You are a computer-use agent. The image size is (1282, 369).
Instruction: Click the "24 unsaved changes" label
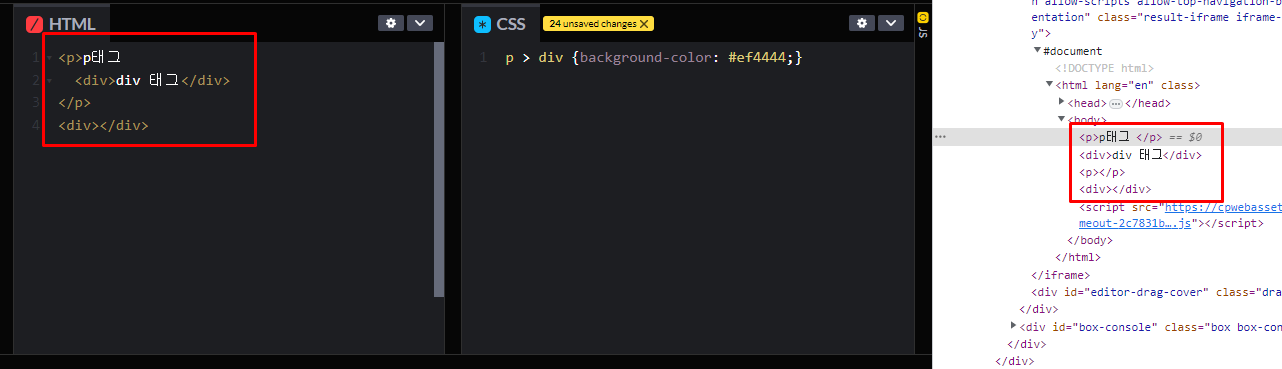tap(592, 23)
